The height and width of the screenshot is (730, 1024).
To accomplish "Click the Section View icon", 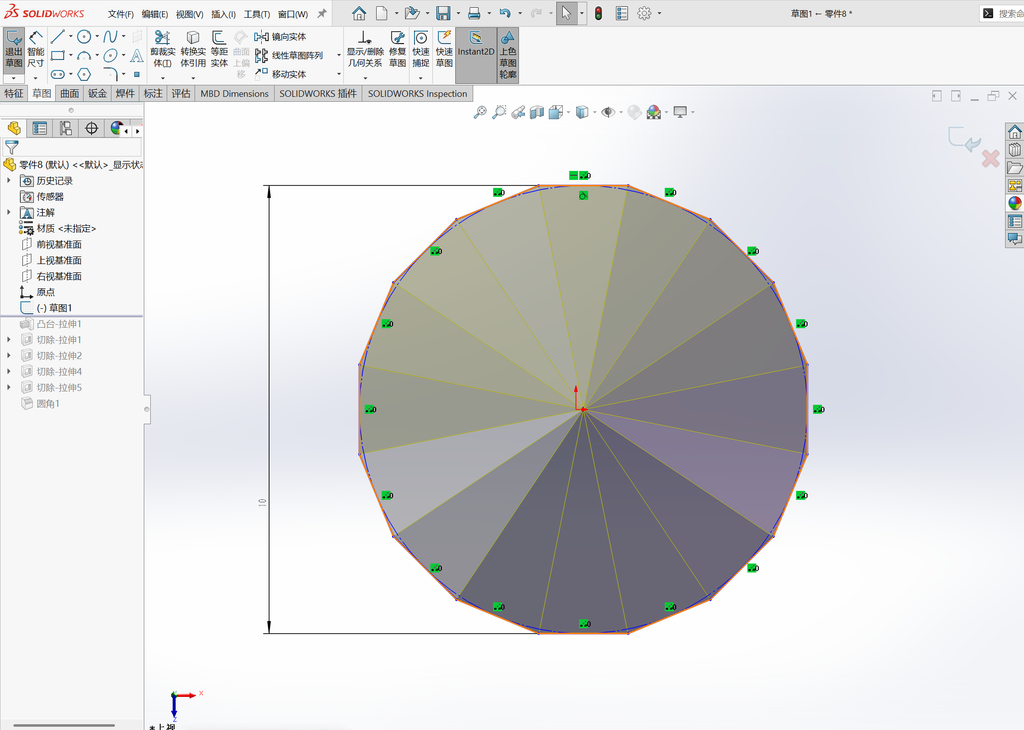I will [x=537, y=112].
